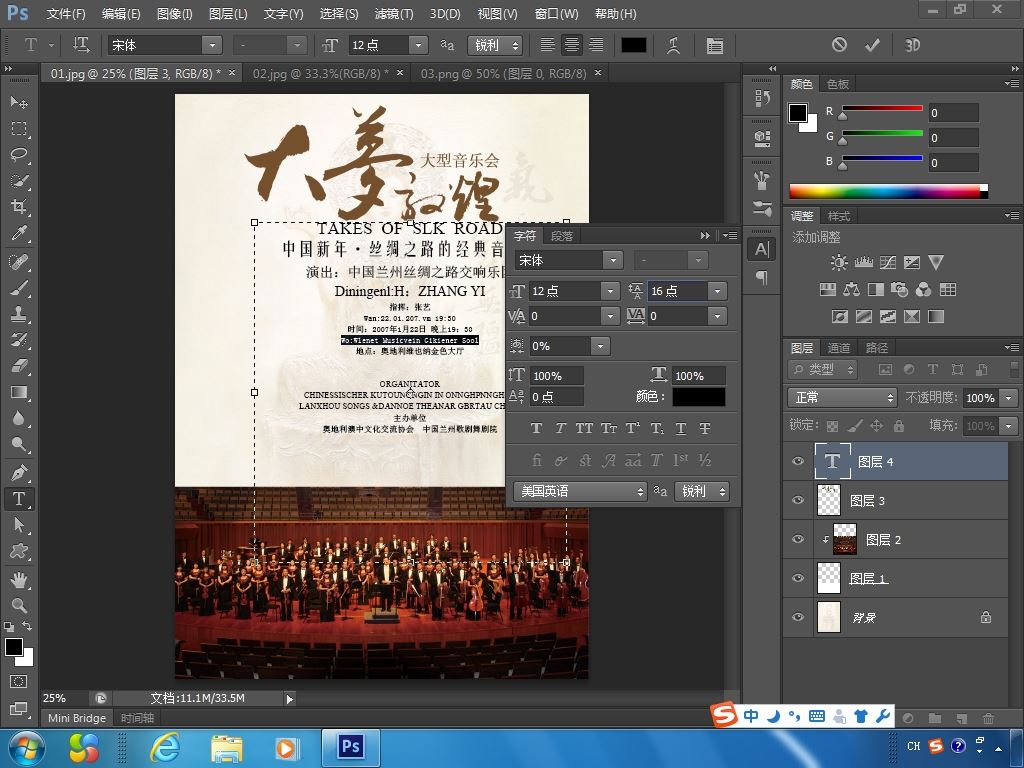Screen dimensions: 1024x768
Task: Switch to the 段落 tab
Action: tap(562, 236)
